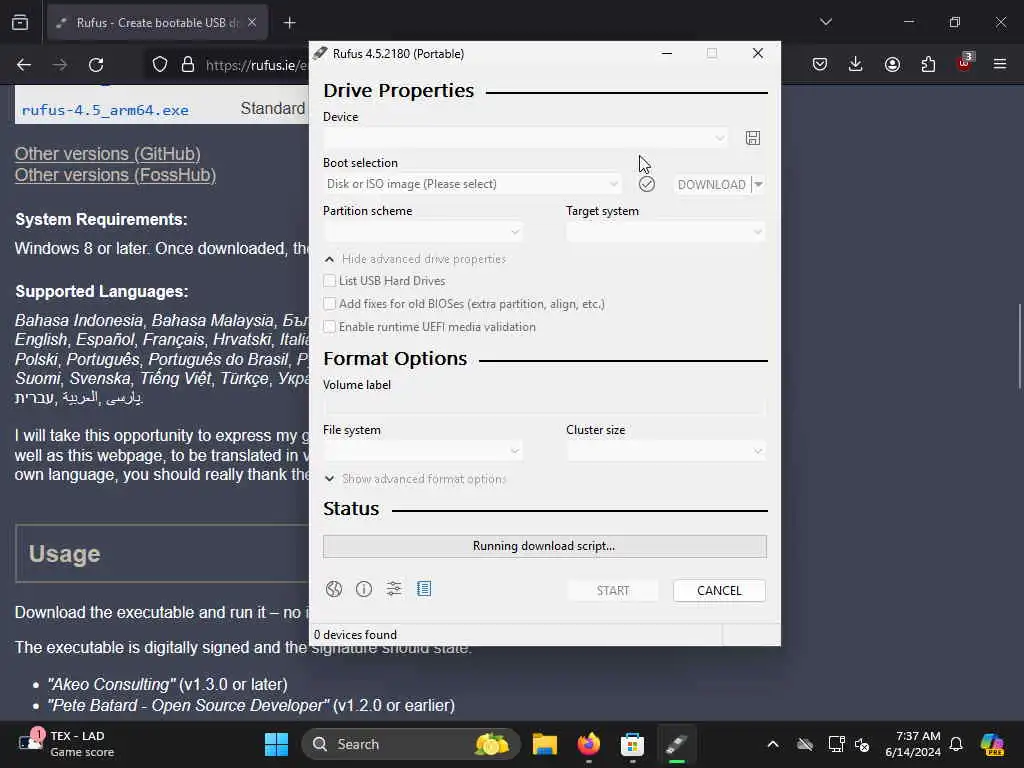Check Add fixes for old BIOSes
Image resolution: width=1024 pixels, height=768 pixels.
(x=330, y=304)
